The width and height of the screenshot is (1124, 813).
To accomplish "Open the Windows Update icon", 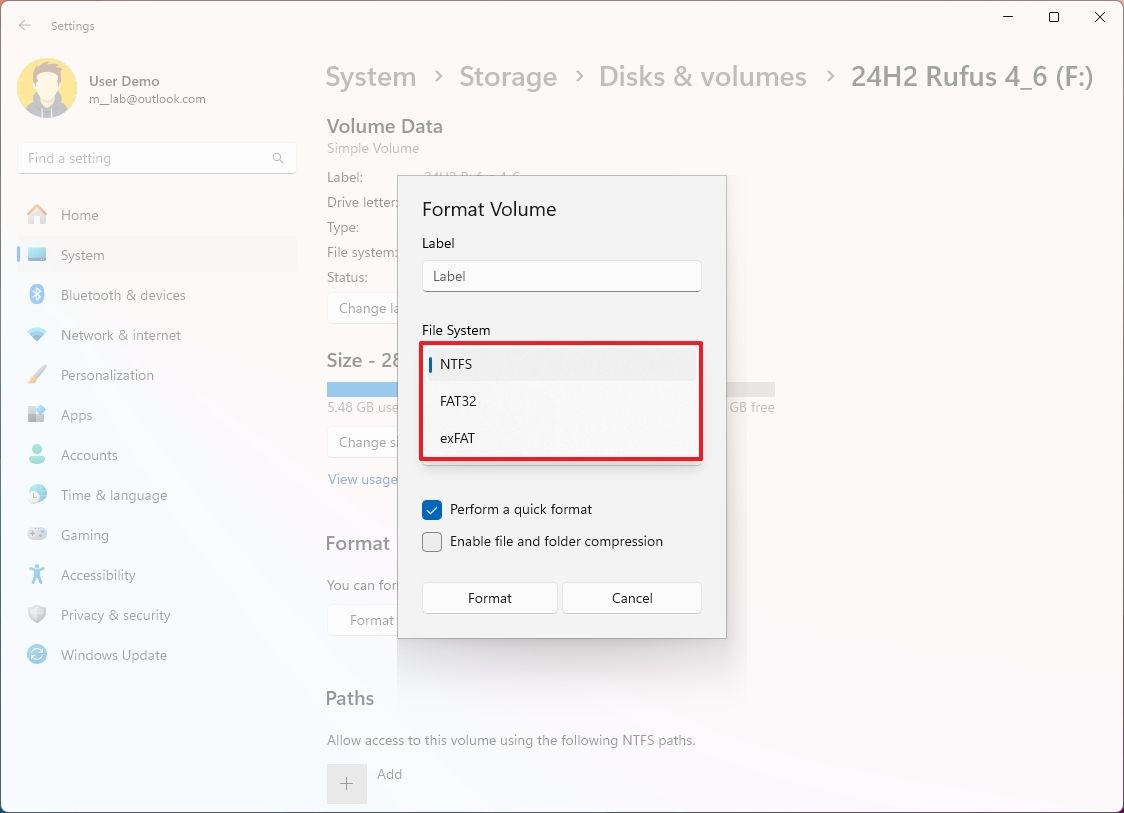I will coord(40,654).
